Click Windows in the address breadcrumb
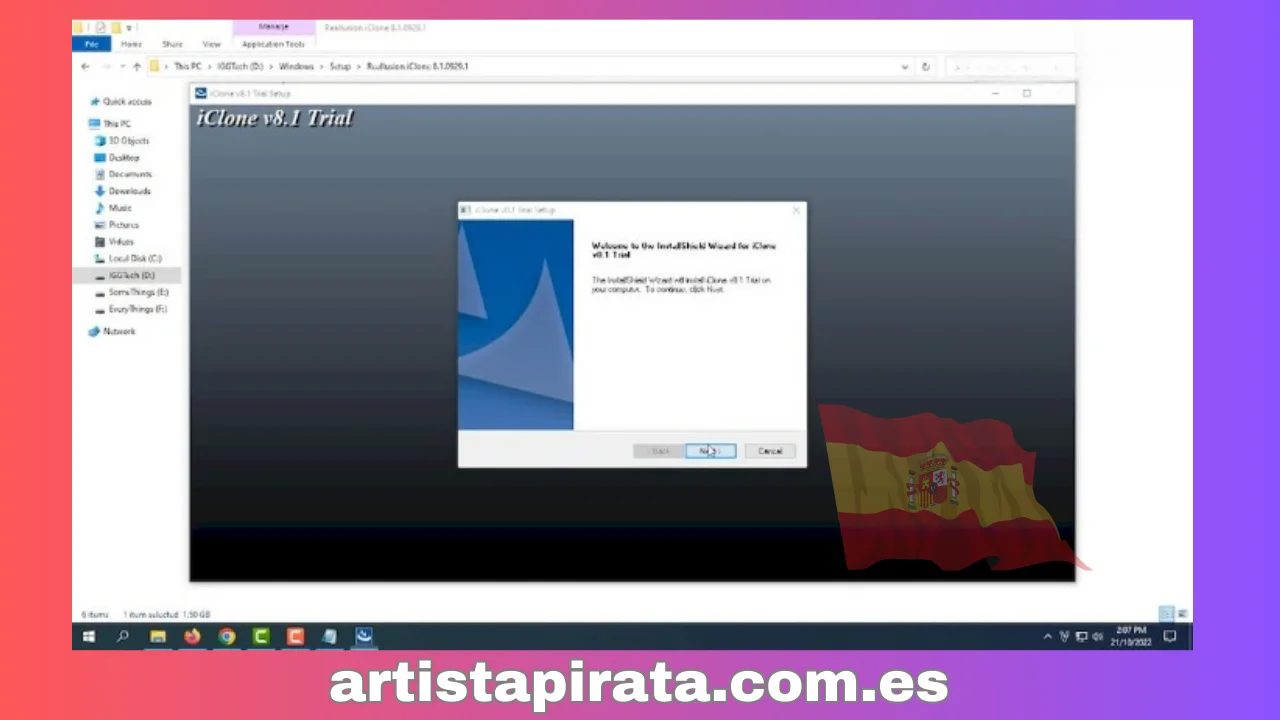1280x720 pixels. point(296,66)
